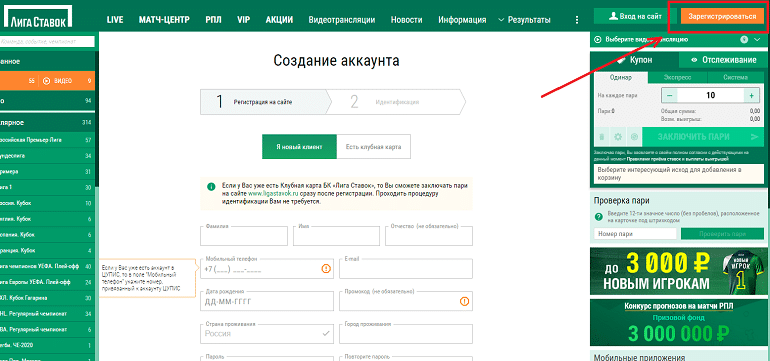Open the LIVE section
This screenshot has width=770, height=361.
click(115, 20)
